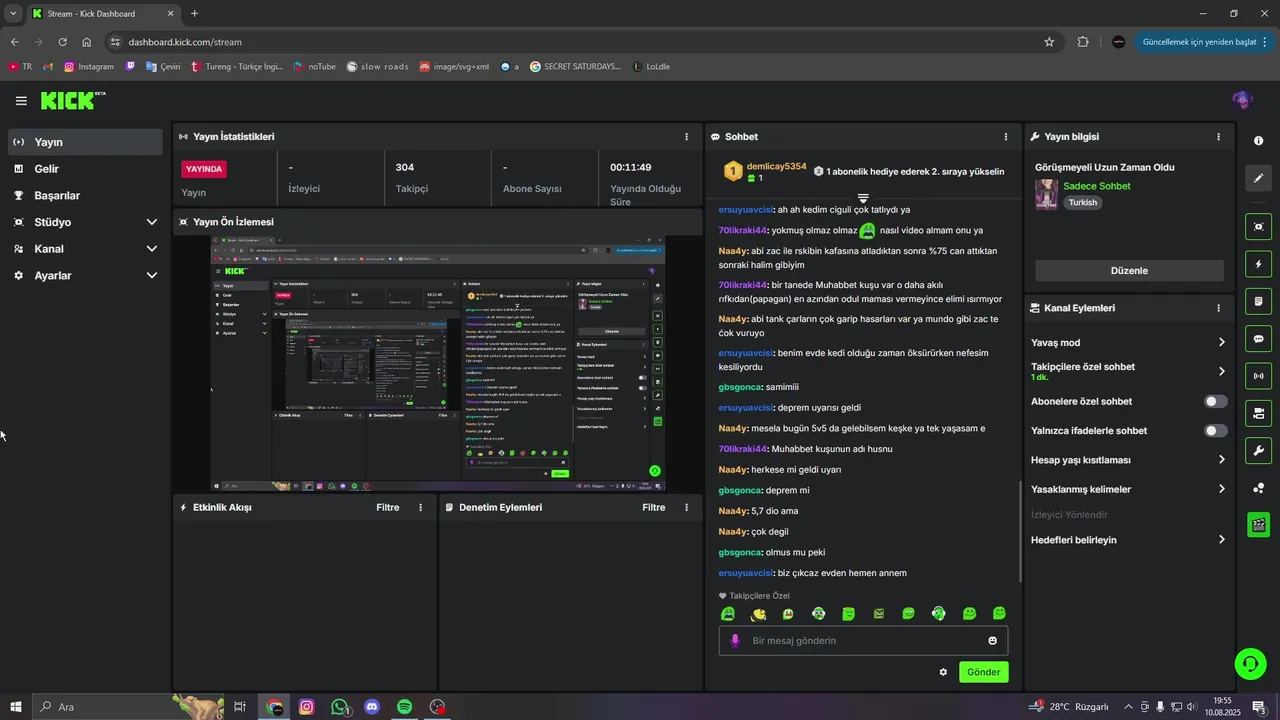Open the emoji picker in message box
Viewport: 1280px width, 720px height.
point(992,641)
